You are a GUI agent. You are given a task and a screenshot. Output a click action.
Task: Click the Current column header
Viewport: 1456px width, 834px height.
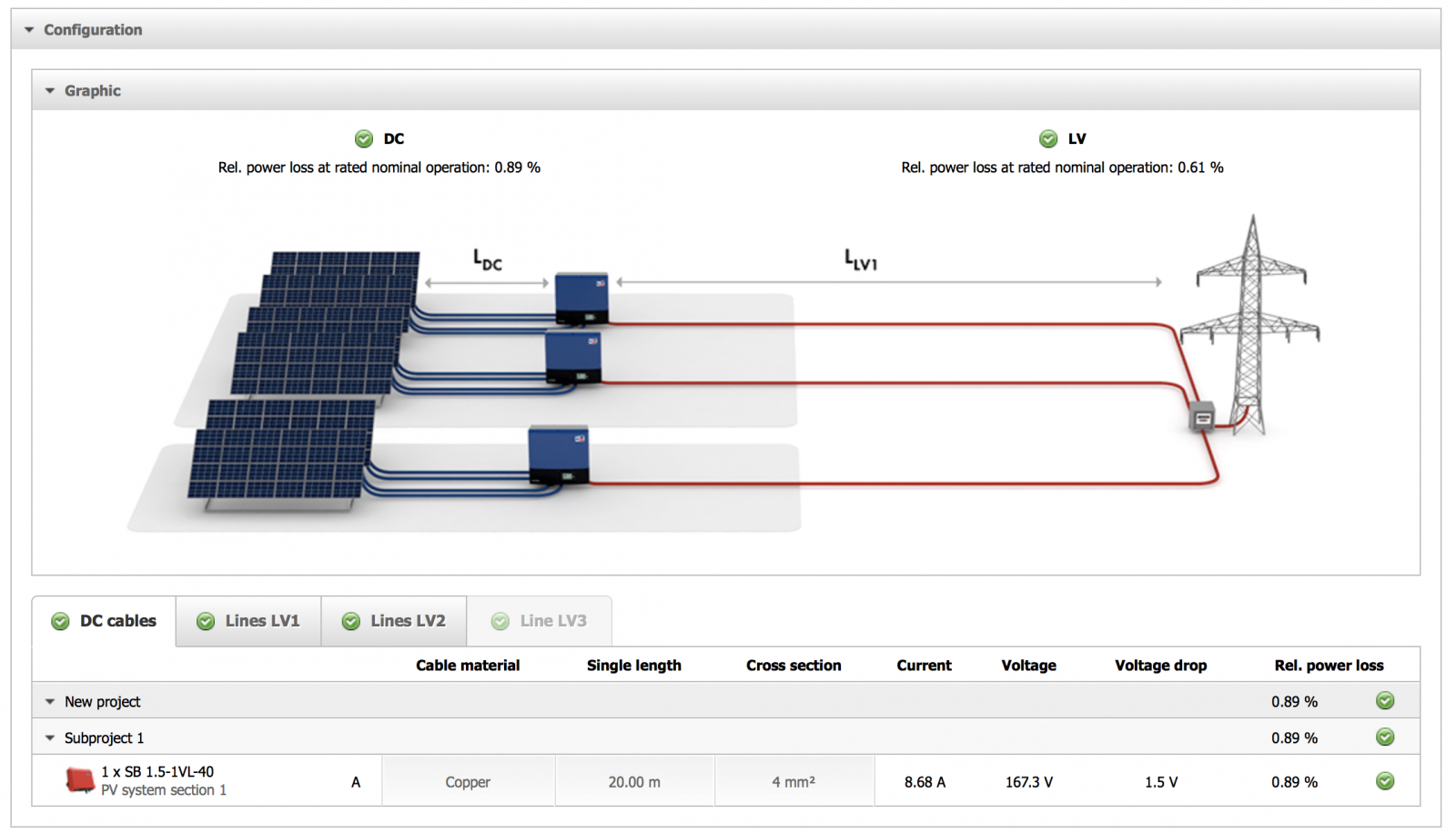pos(924,666)
